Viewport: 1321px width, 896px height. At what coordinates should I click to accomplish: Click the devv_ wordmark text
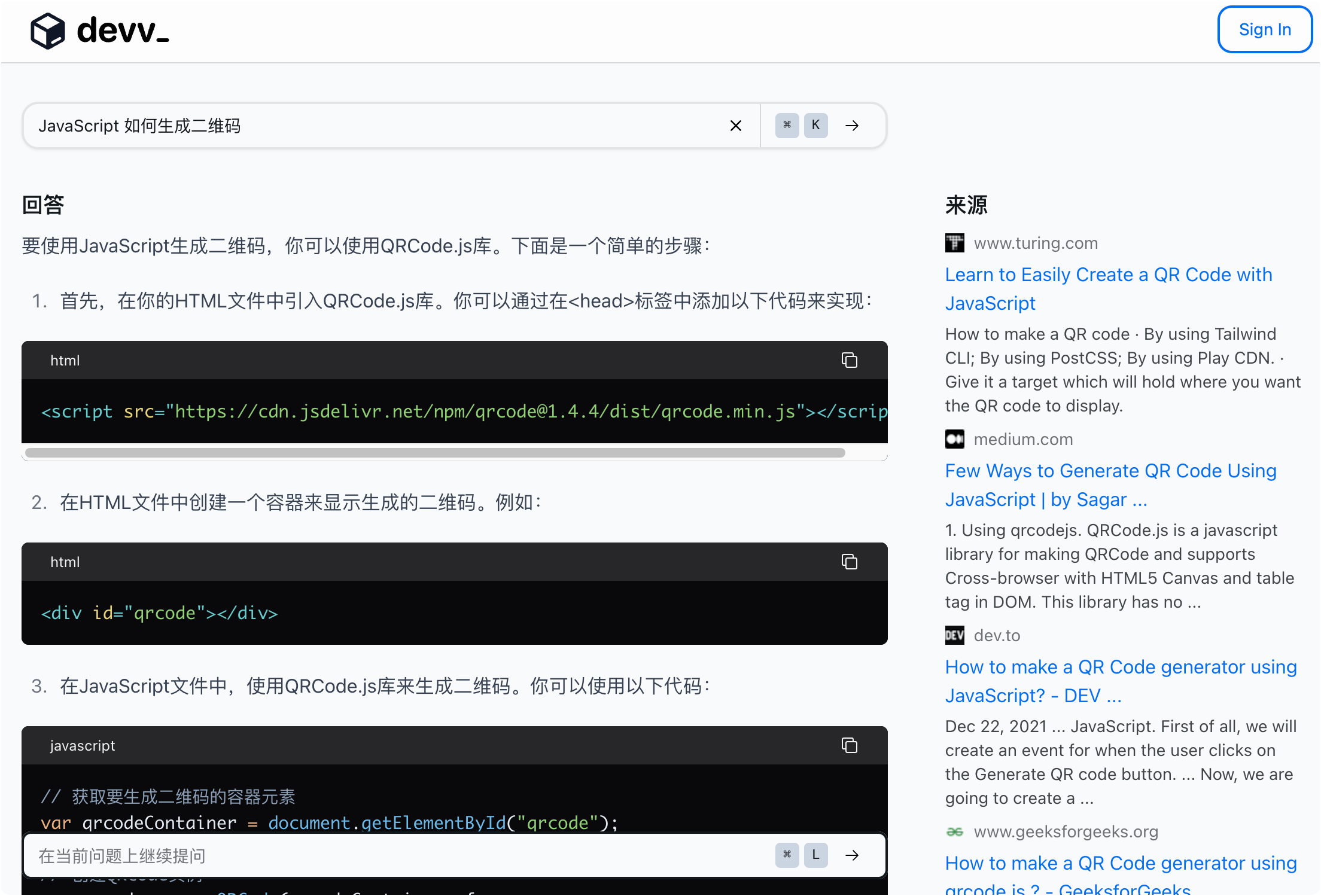click(123, 30)
